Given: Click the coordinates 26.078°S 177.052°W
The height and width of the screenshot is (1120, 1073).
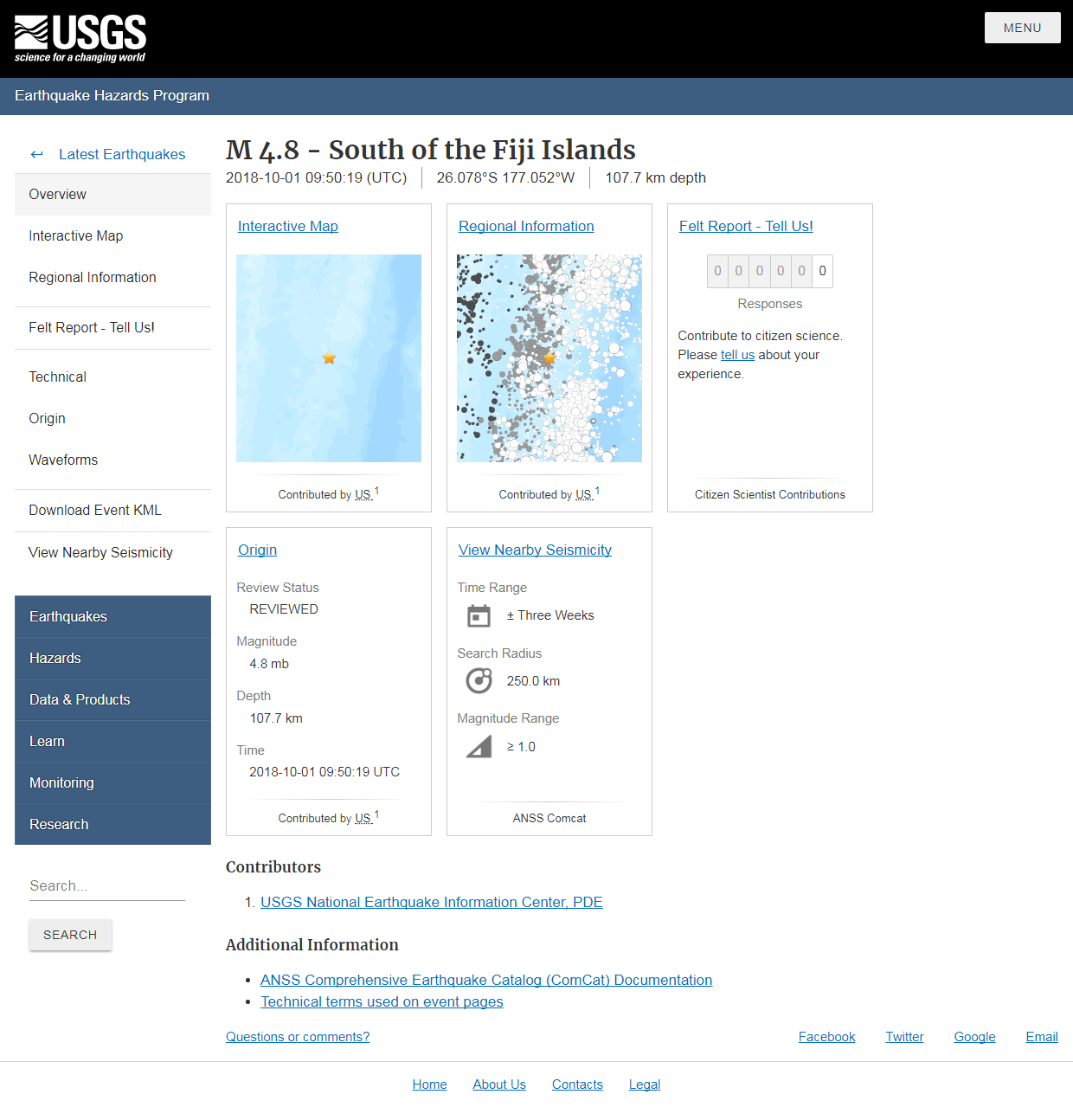Looking at the screenshot, I should [505, 178].
